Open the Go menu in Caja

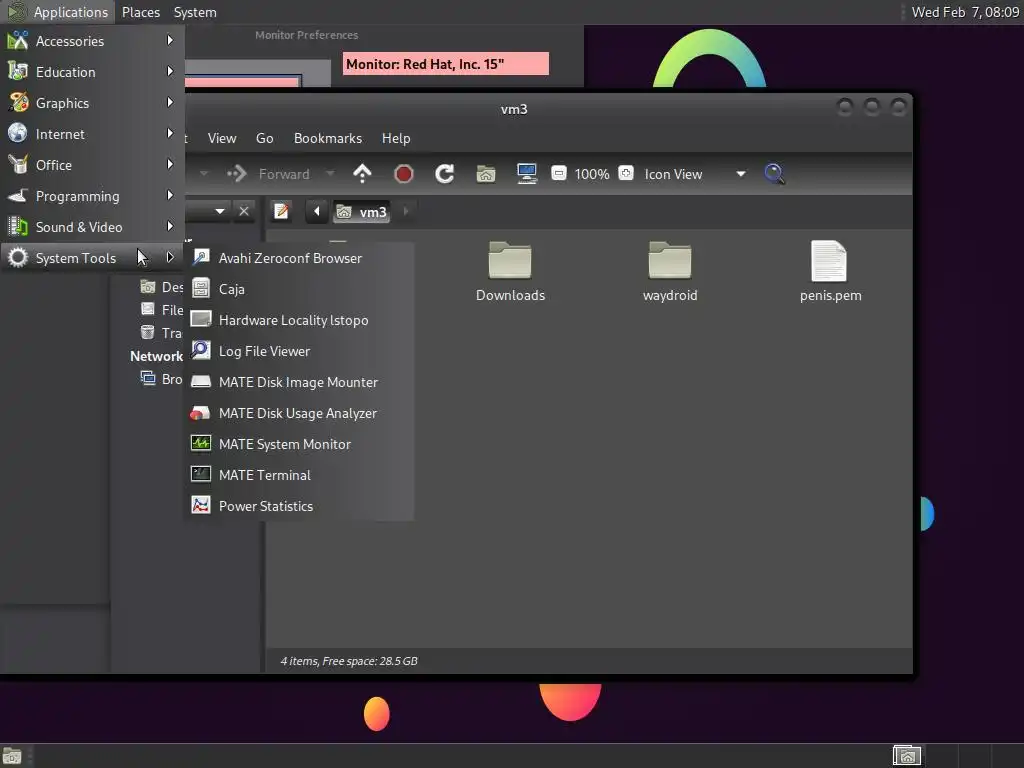(264, 138)
